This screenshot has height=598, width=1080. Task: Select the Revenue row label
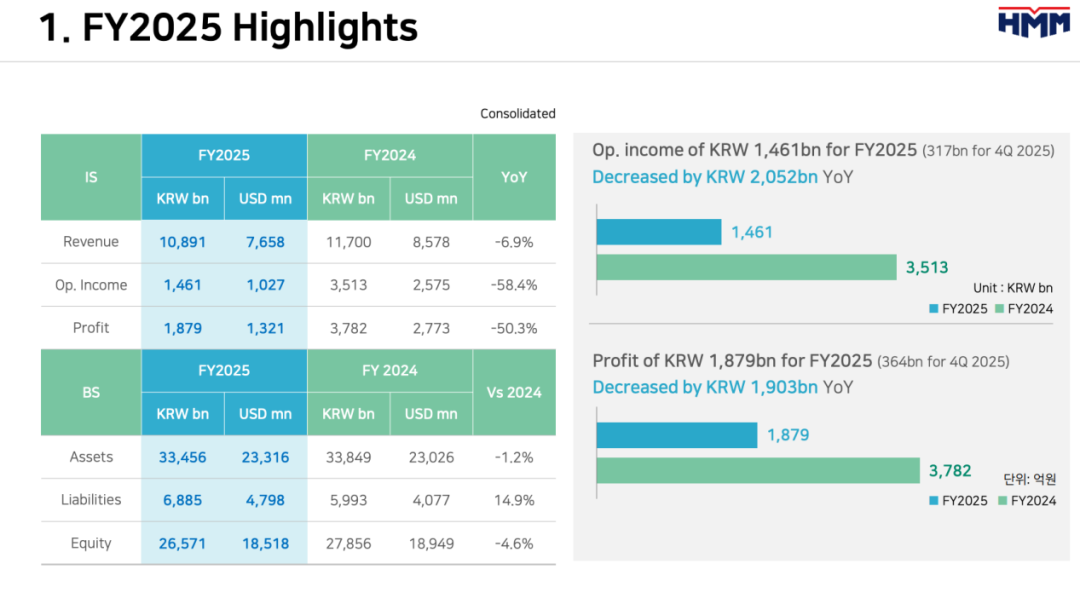coord(91,242)
